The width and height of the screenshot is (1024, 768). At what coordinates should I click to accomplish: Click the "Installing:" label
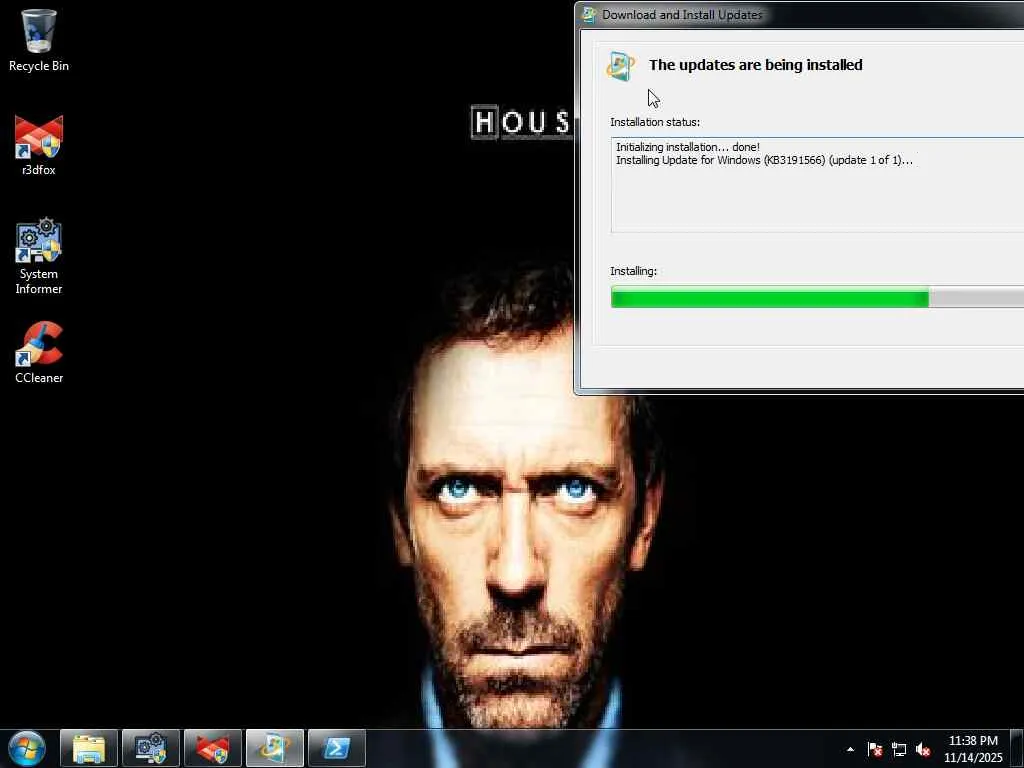click(633, 271)
